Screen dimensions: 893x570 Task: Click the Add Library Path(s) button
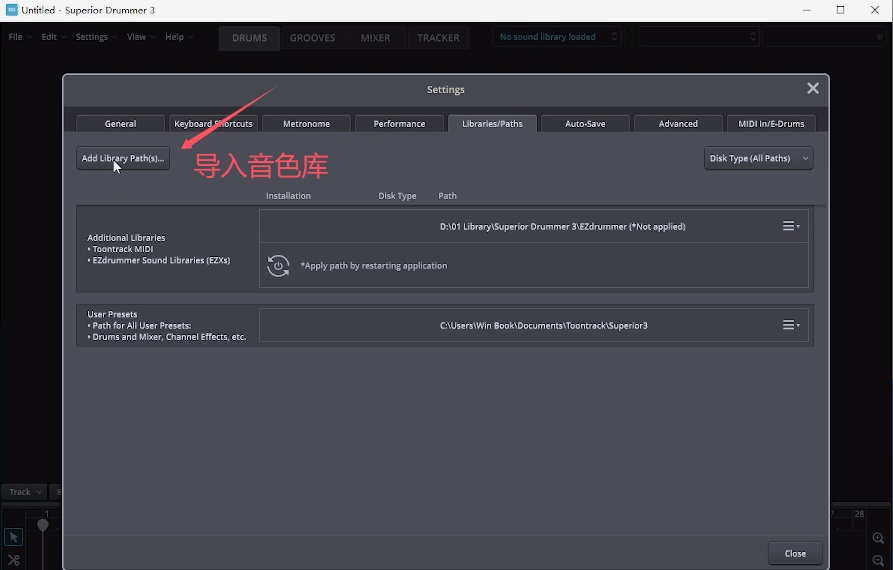(123, 158)
